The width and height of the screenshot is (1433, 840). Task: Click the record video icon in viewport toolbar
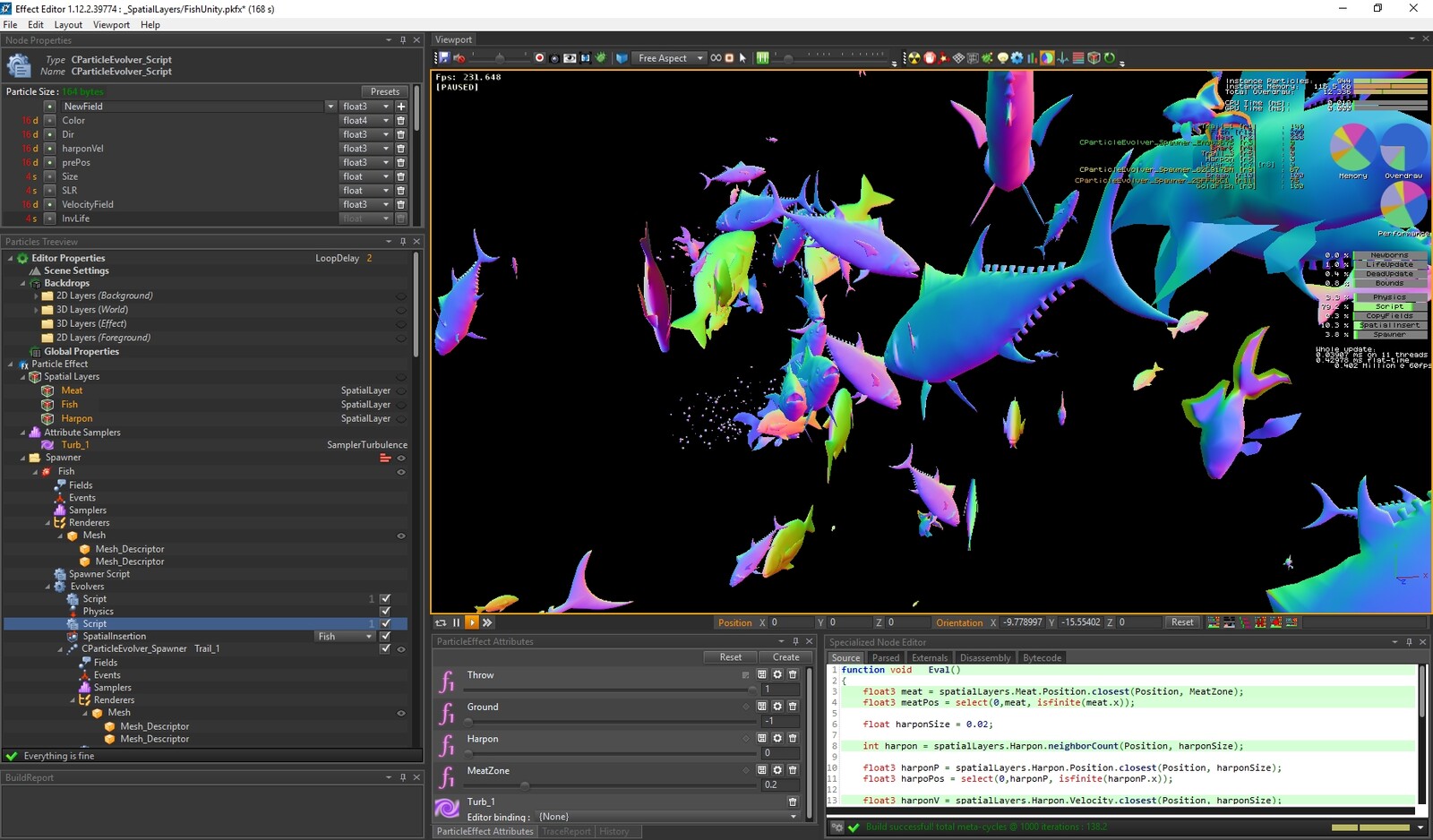[x=539, y=57]
